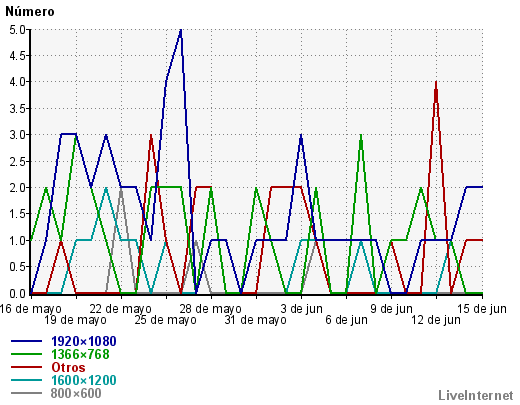Click the 1.5 y-axis value
Screen dimensions: 520x405
(x=17, y=214)
